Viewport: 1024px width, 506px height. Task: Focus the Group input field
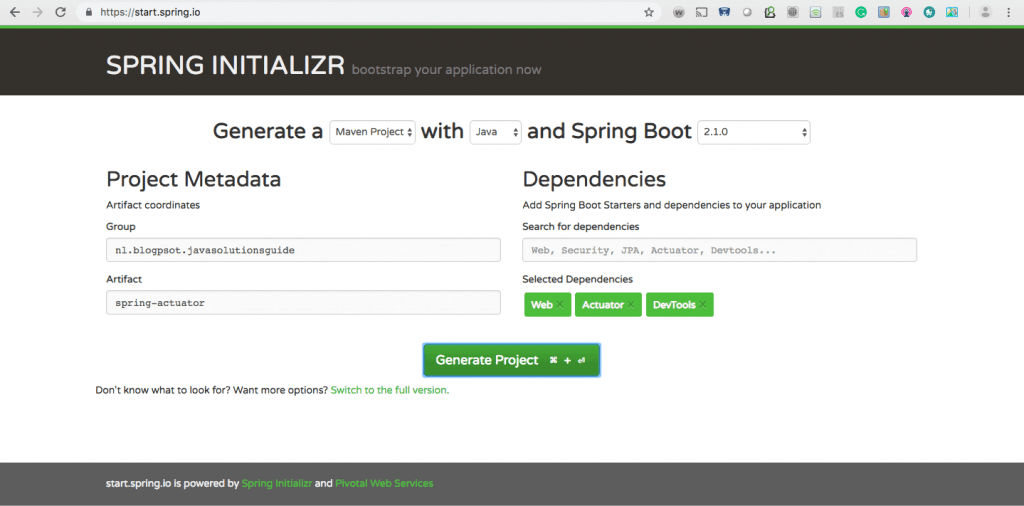[x=304, y=250]
